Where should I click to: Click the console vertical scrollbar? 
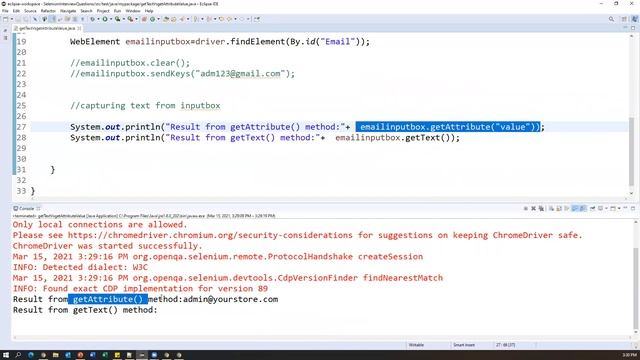click(636, 278)
